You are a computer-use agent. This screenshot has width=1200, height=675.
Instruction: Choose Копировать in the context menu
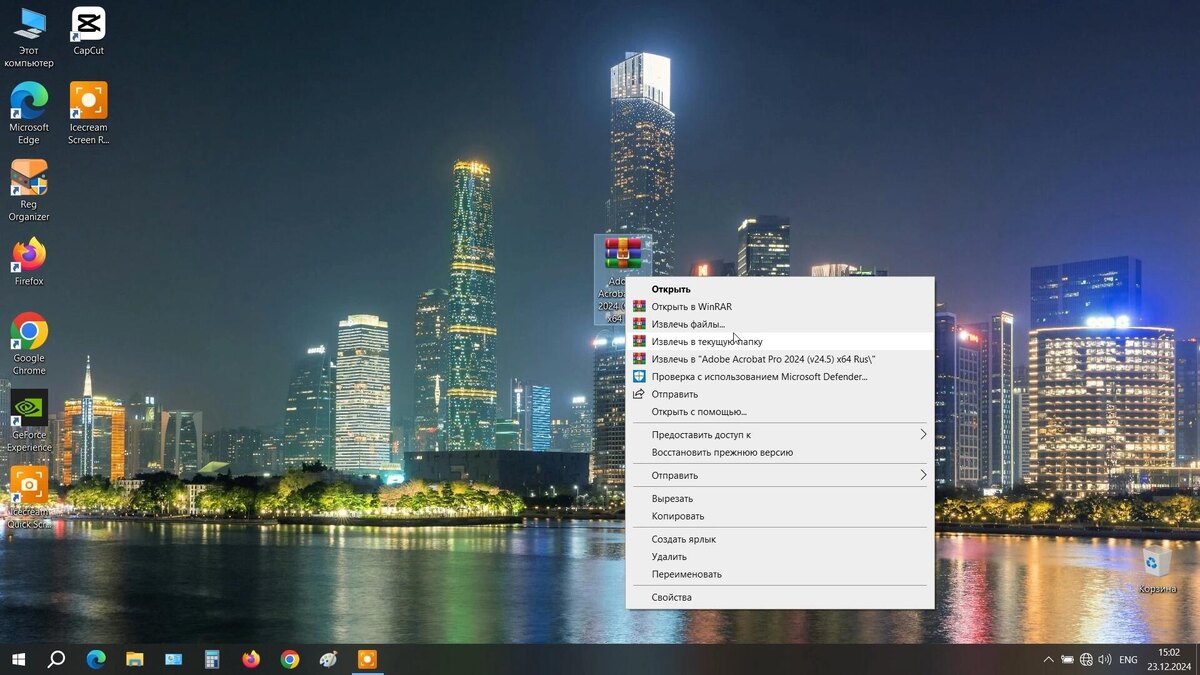(x=780, y=516)
